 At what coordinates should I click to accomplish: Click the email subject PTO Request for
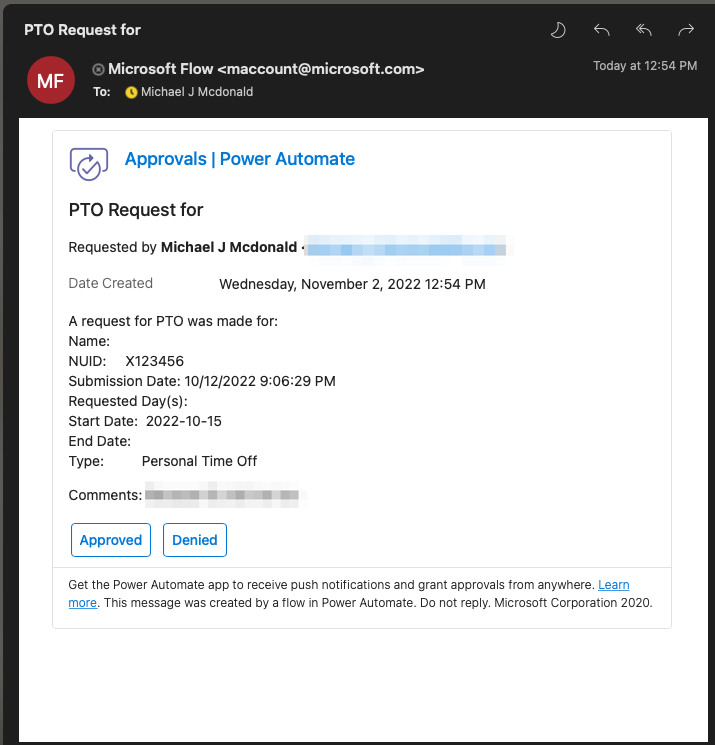pos(82,30)
